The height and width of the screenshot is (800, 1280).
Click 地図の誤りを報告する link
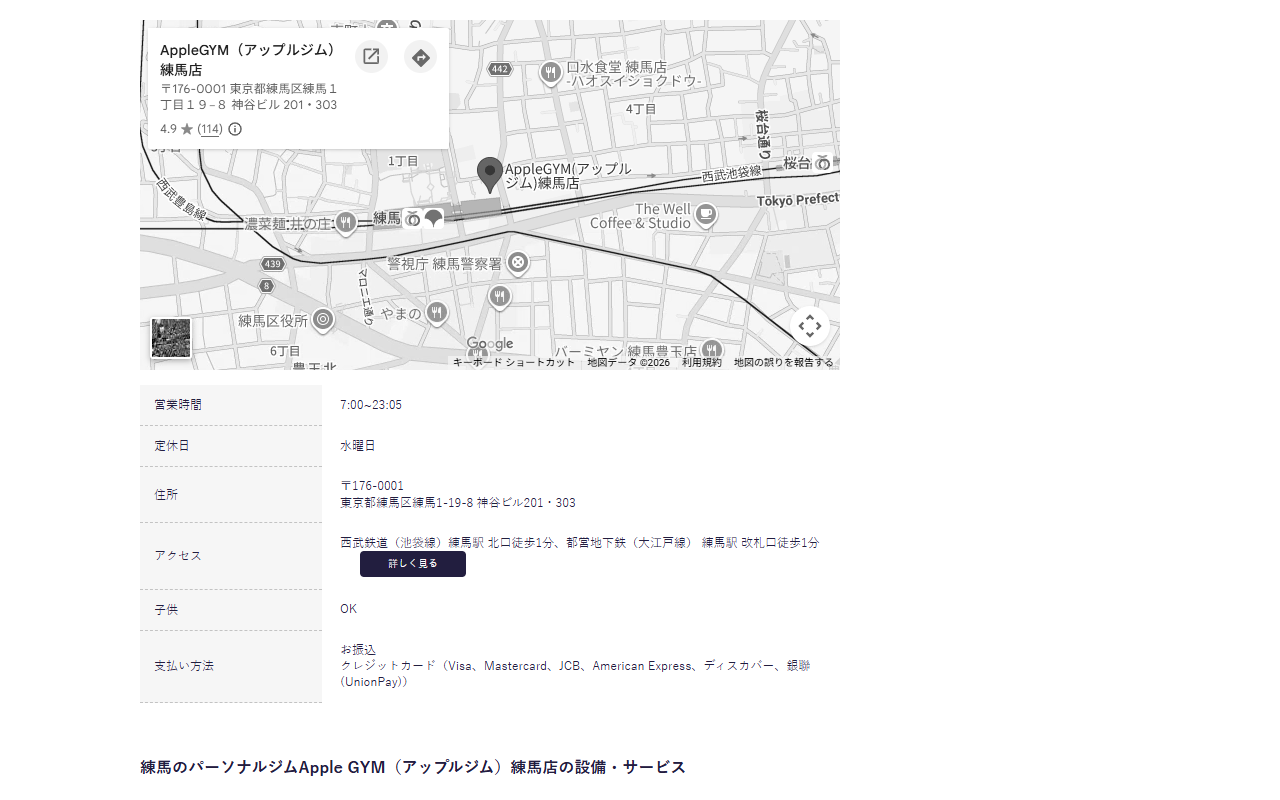[x=783, y=362]
